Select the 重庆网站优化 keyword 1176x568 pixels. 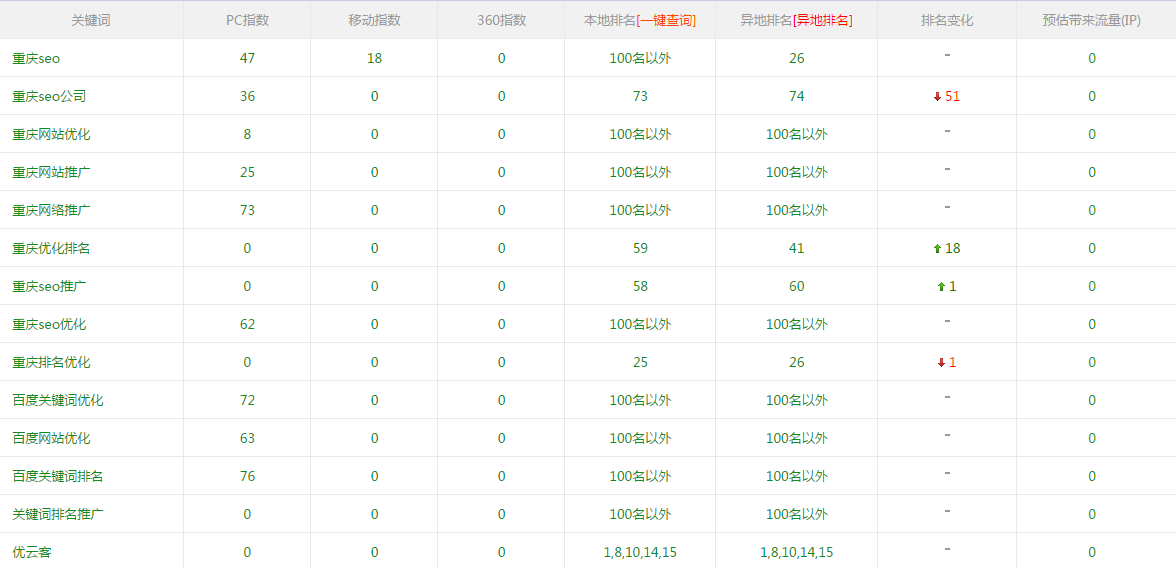pos(51,135)
